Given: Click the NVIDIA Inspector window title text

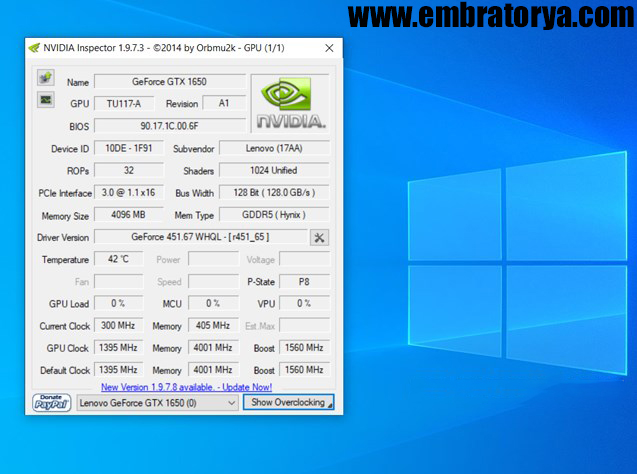Looking at the screenshot, I should pos(164,48).
